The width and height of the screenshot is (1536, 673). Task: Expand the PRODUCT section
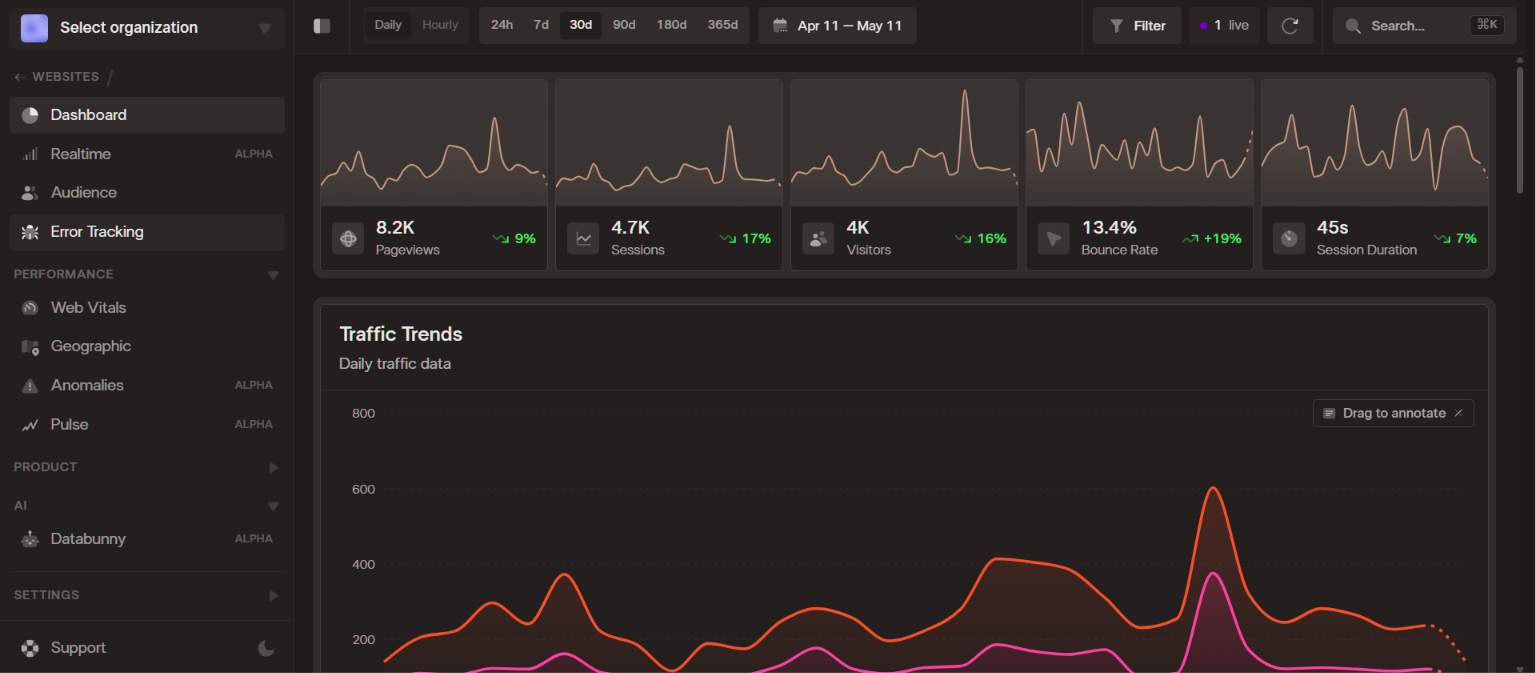tap(147, 467)
